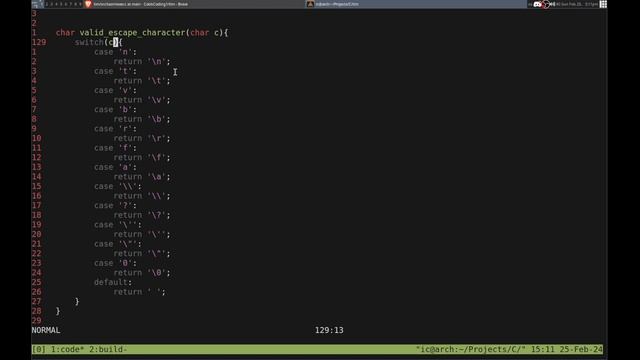Screen dimensions: 640x360
Task: Click the closing brace on relative line 27
Action: point(77,302)
